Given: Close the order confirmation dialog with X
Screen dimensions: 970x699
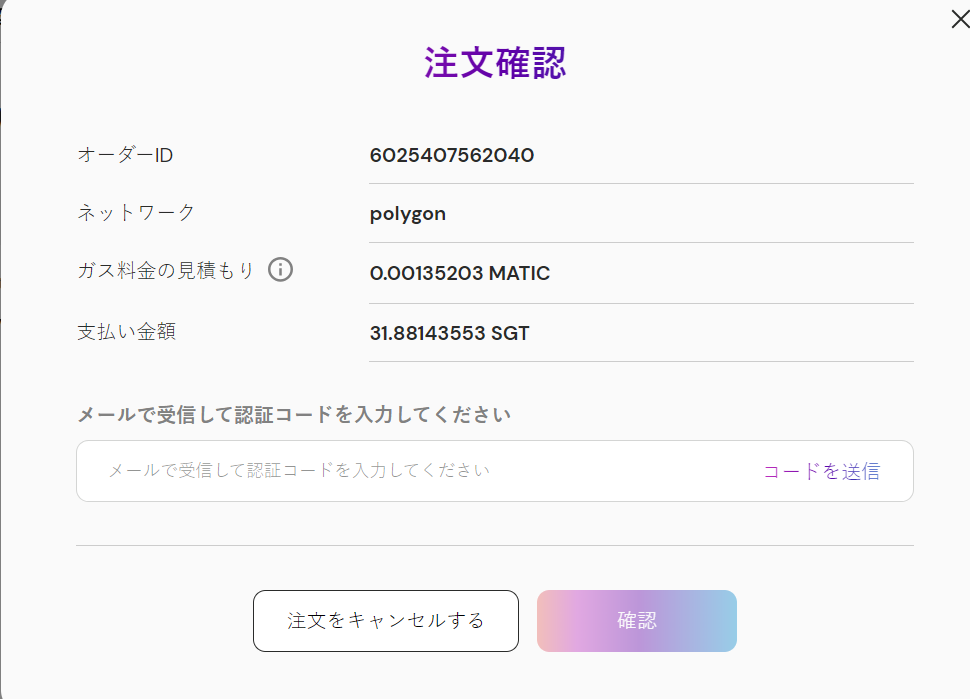Looking at the screenshot, I should [x=959, y=19].
